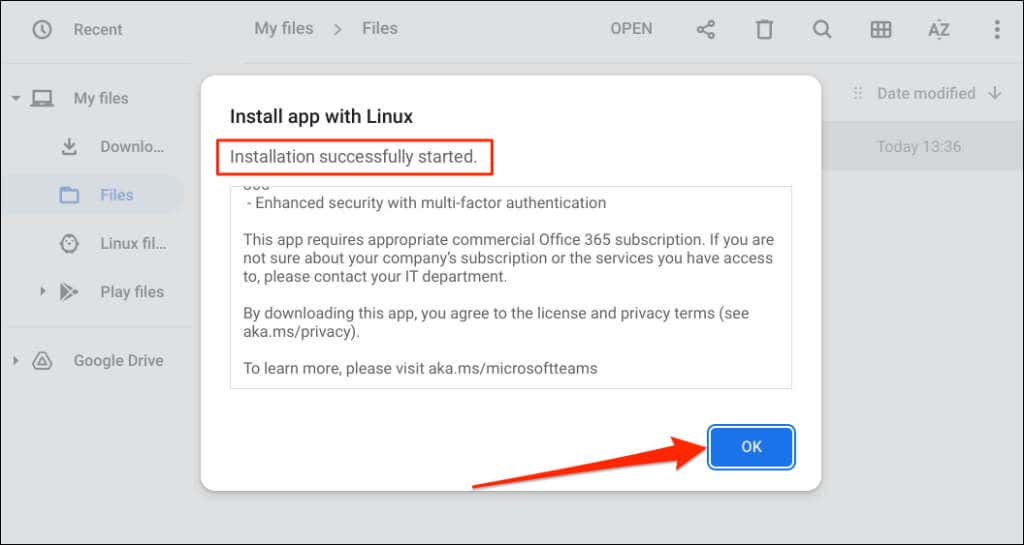The height and width of the screenshot is (545, 1024).
Task: Click the delete trash icon
Action: (x=763, y=29)
